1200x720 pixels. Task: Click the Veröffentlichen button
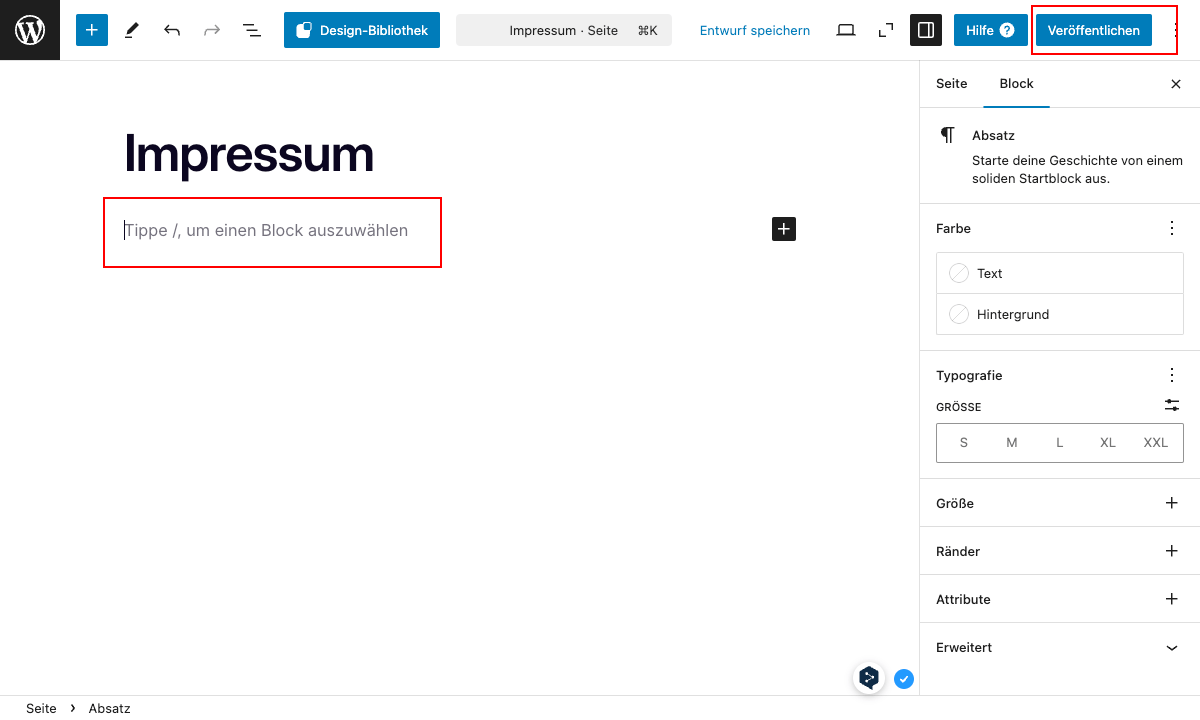pyautogui.click(x=1093, y=30)
